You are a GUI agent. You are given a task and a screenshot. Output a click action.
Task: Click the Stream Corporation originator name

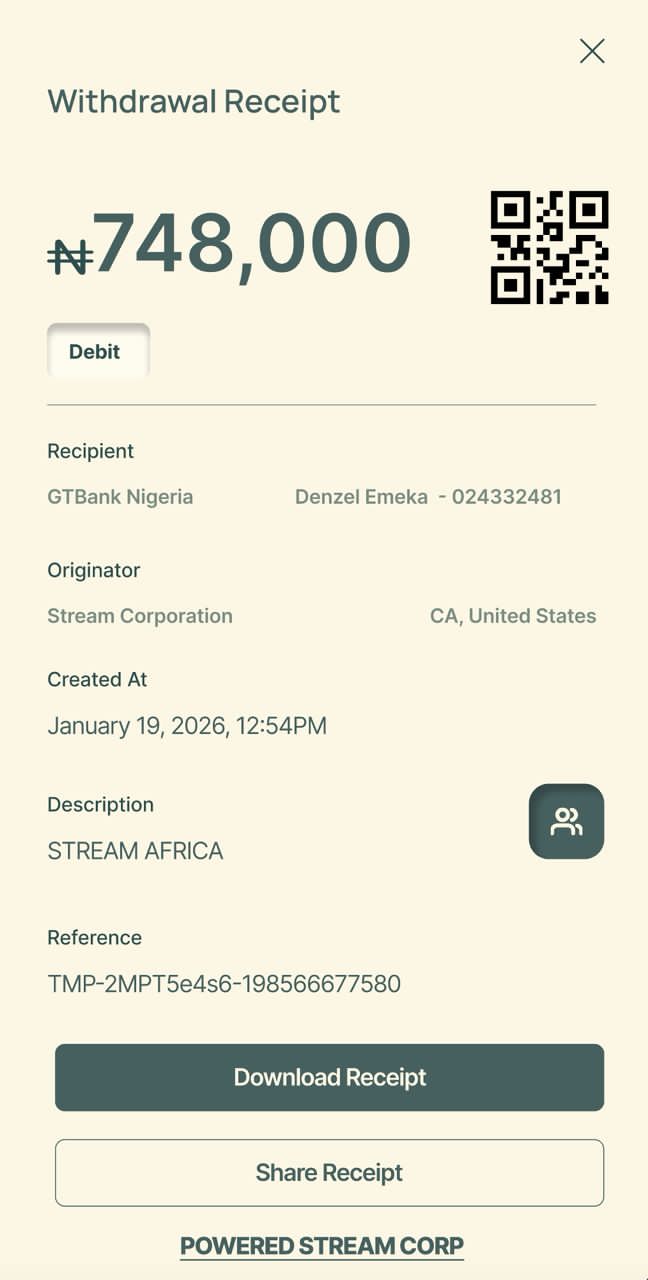140,616
